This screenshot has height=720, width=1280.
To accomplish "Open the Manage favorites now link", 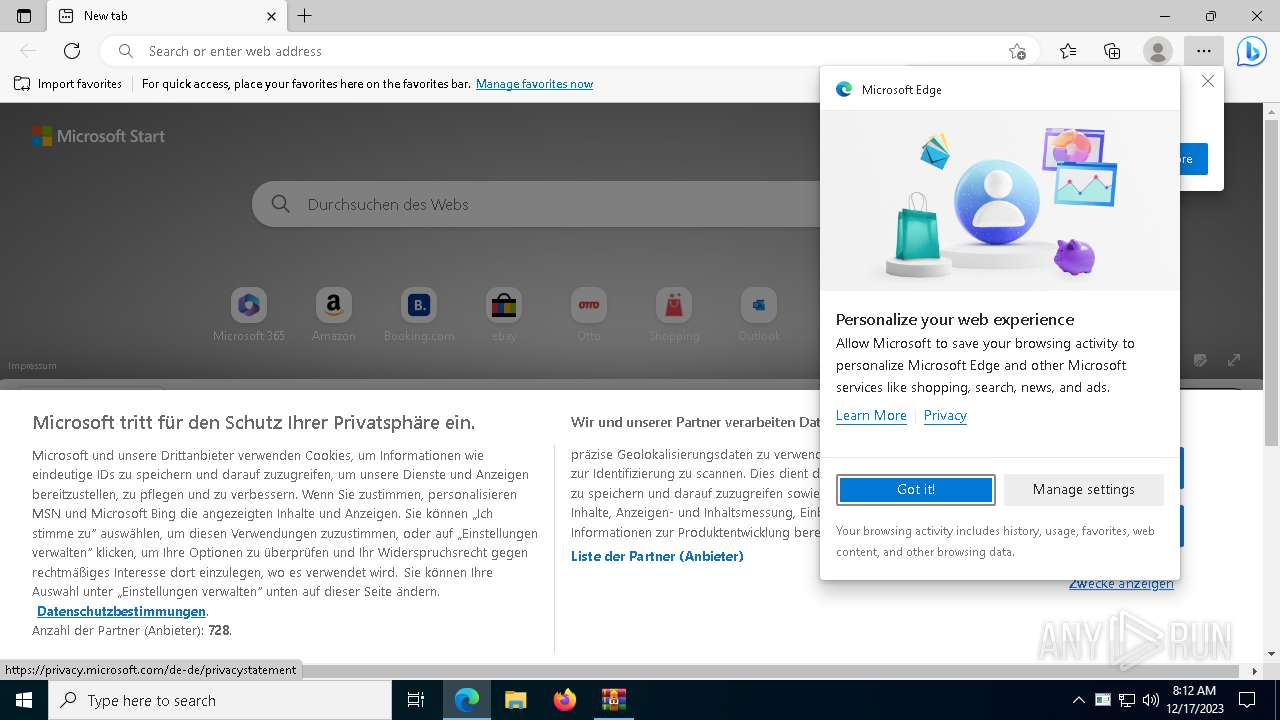I will [x=534, y=84].
